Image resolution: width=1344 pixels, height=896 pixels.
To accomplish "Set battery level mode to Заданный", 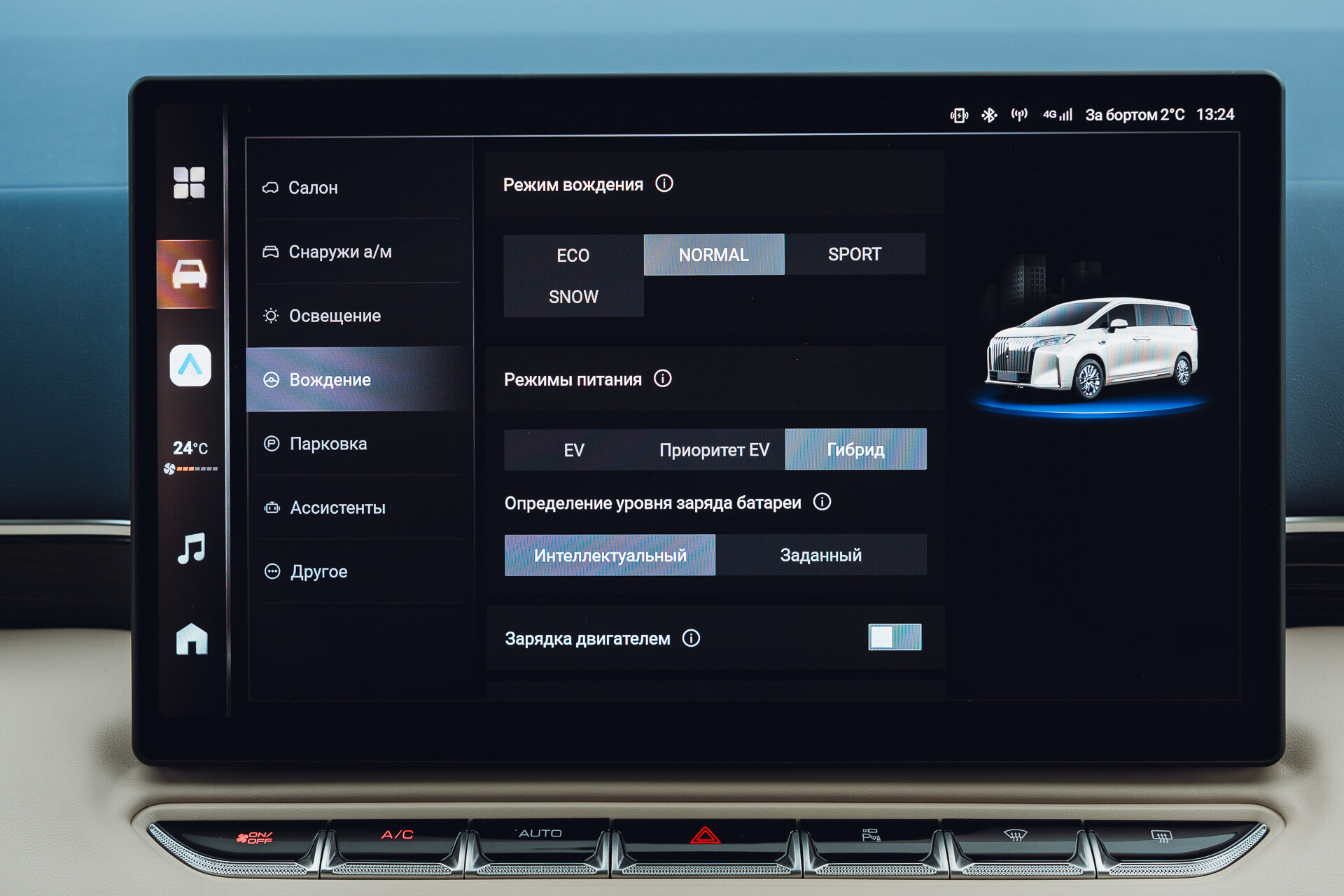I will point(820,555).
